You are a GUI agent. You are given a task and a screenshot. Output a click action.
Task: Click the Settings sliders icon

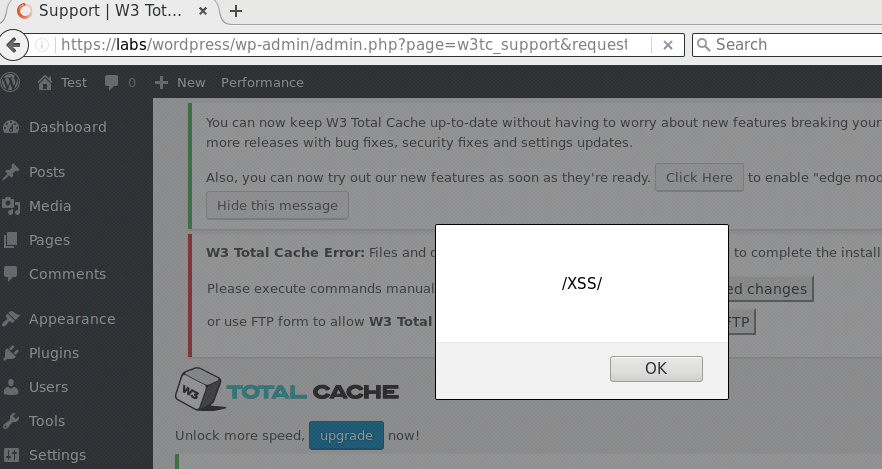pos(11,454)
